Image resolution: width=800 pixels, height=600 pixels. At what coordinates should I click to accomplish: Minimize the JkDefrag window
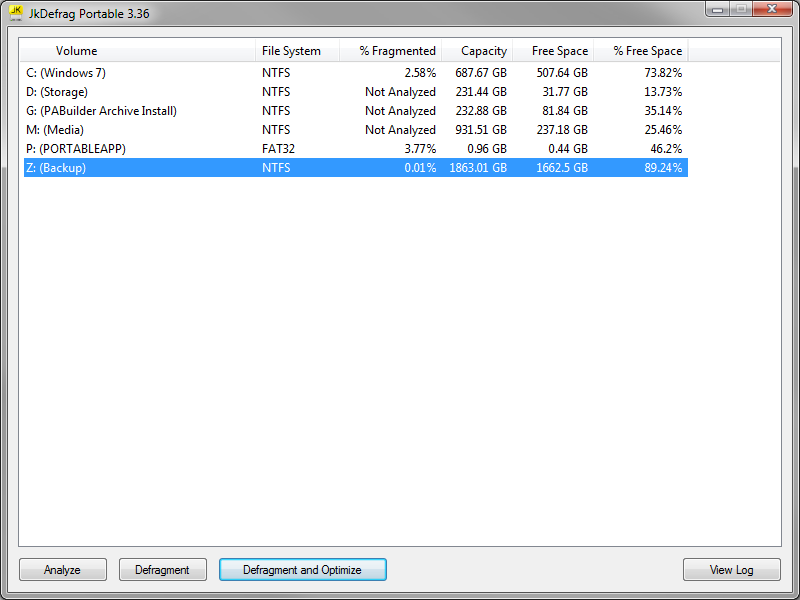(718, 8)
